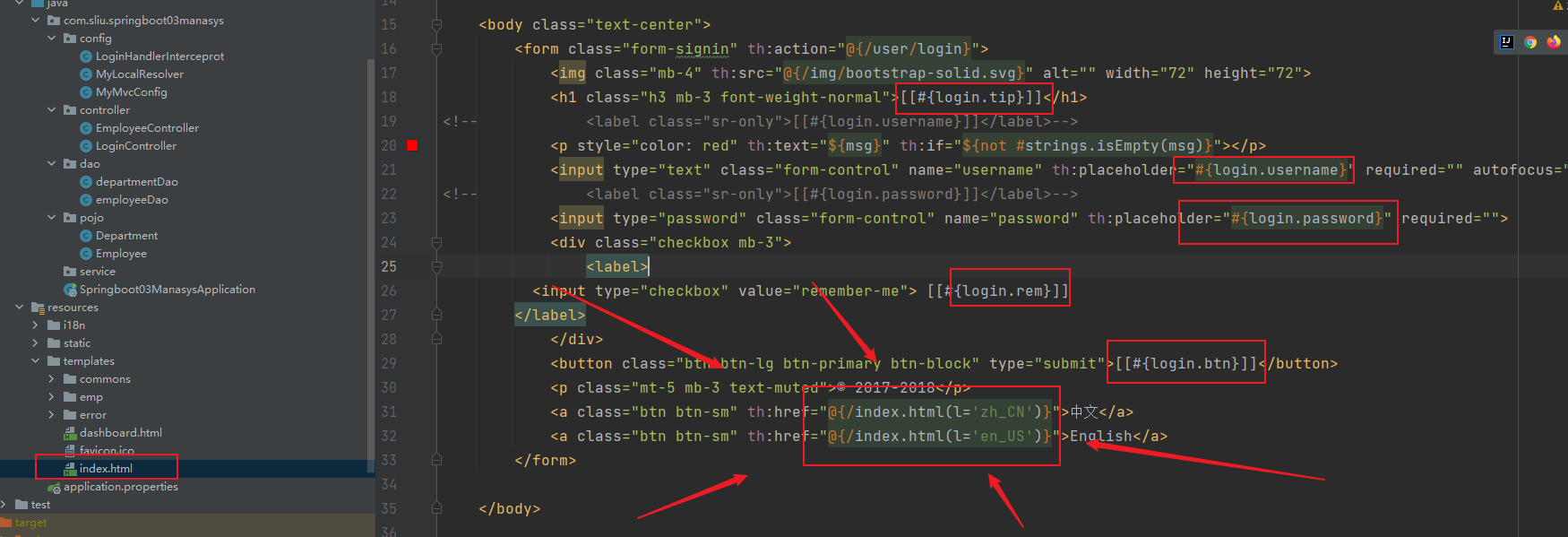Click line number 25 in gutter

[x=389, y=267]
